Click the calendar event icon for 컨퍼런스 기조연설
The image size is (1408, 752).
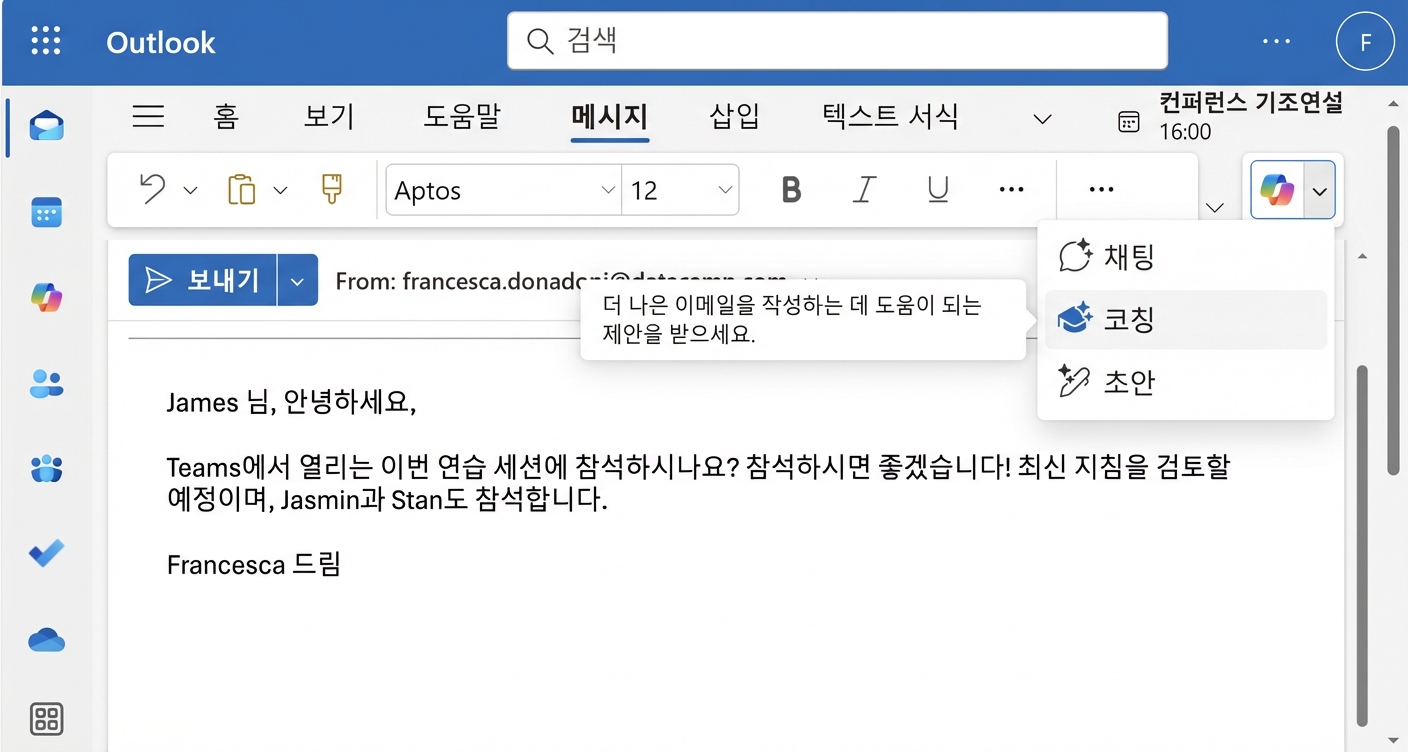click(1128, 122)
